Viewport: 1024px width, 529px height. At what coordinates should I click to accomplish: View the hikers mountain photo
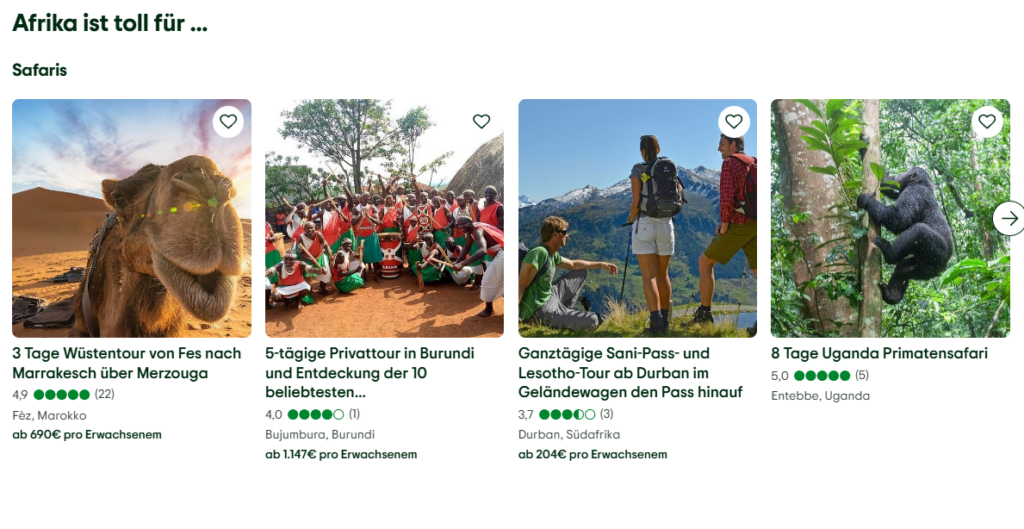click(x=637, y=218)
